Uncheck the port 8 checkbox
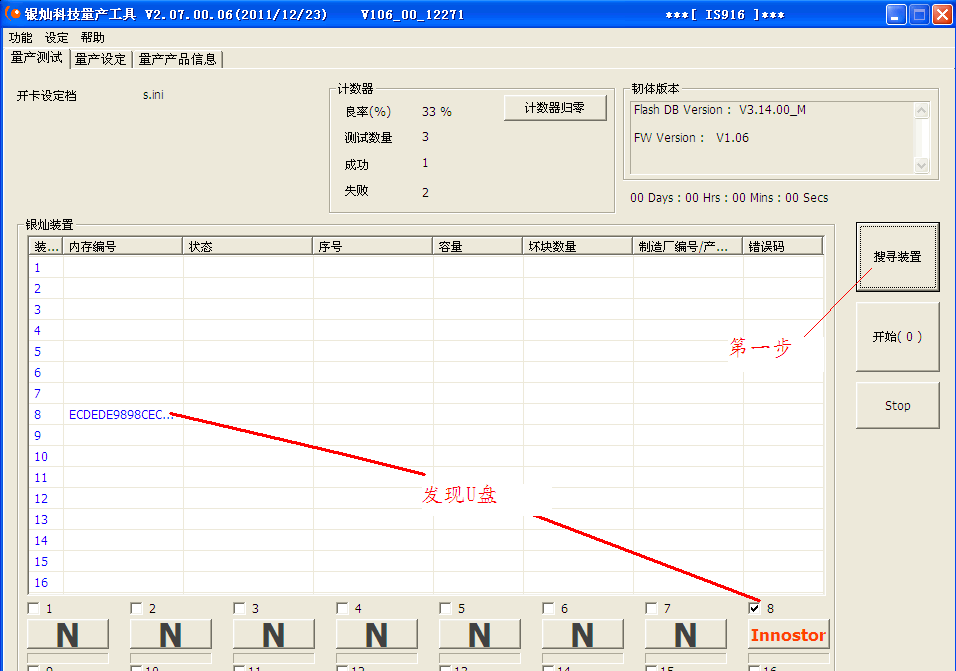Viewport: 956px width, 671px height. 755,608
